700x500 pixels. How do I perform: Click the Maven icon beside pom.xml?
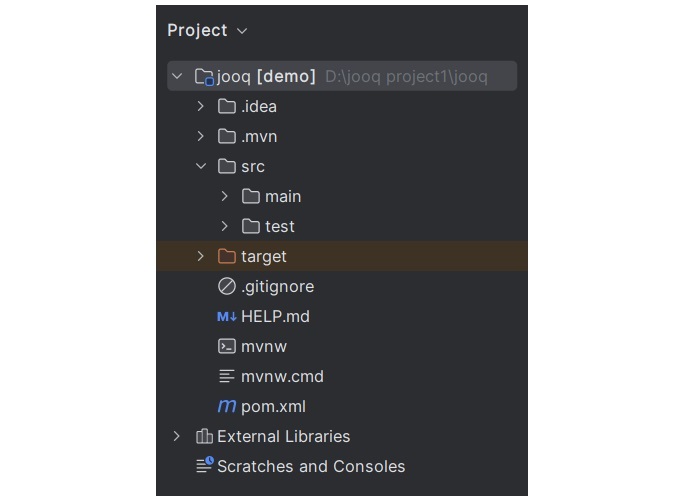(227, 406)
